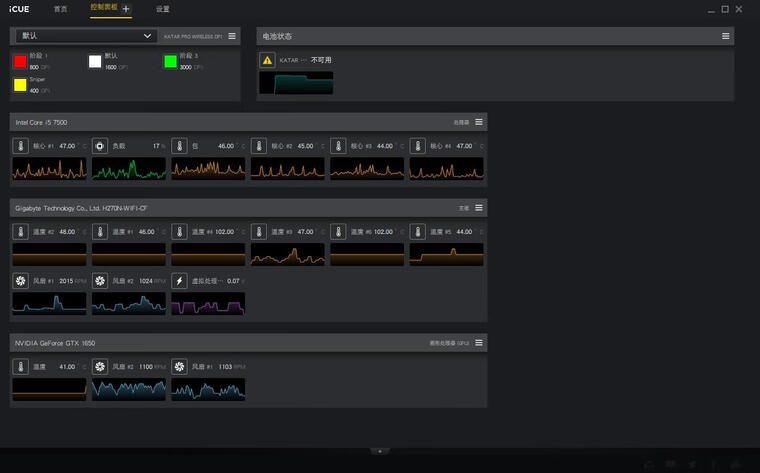Open the 电池状态 widget hamburger menu
Screen dimensions: 760x473
[726, 36]
